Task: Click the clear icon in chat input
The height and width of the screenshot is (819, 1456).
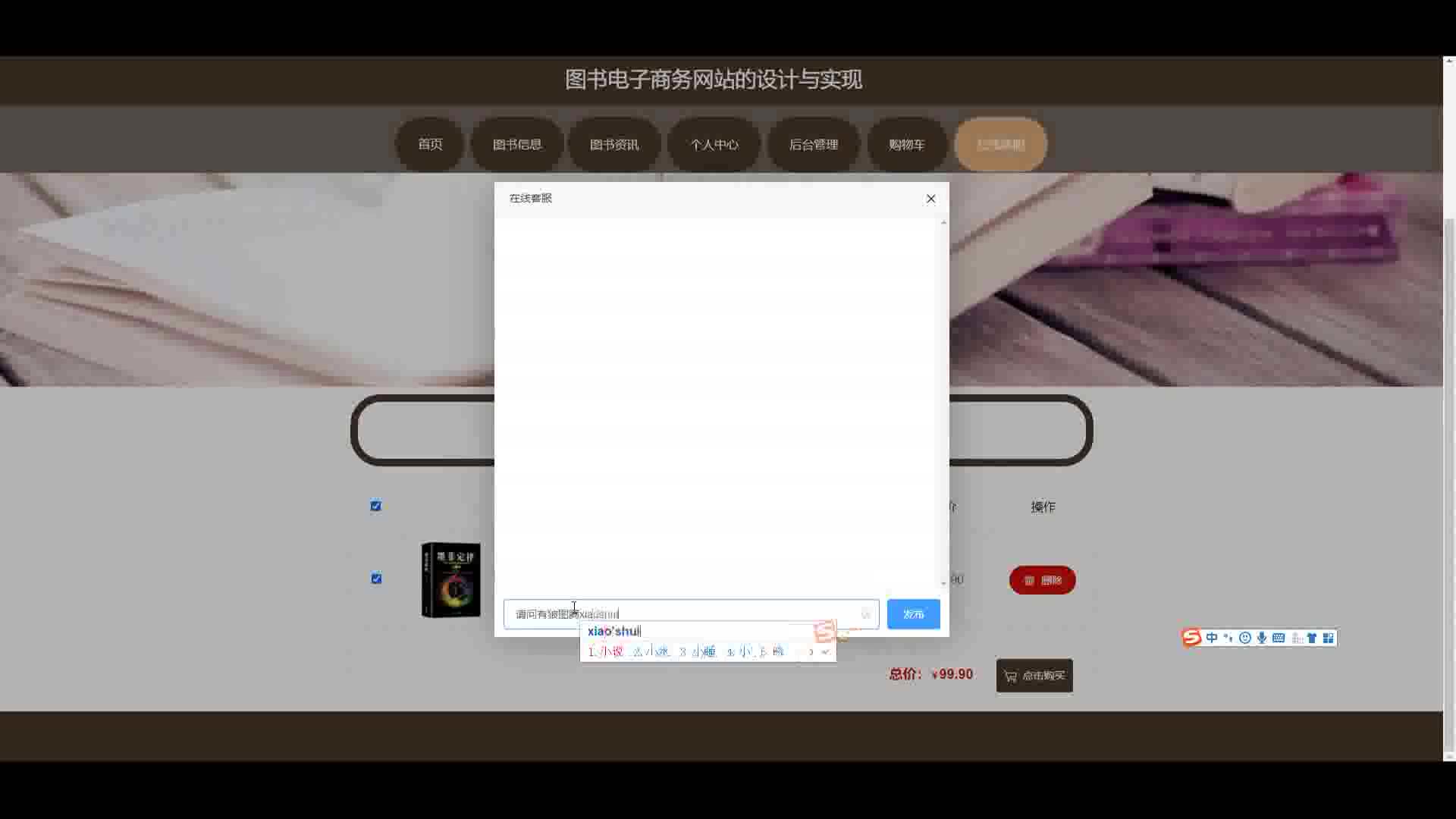Action: tap(865, 614)
